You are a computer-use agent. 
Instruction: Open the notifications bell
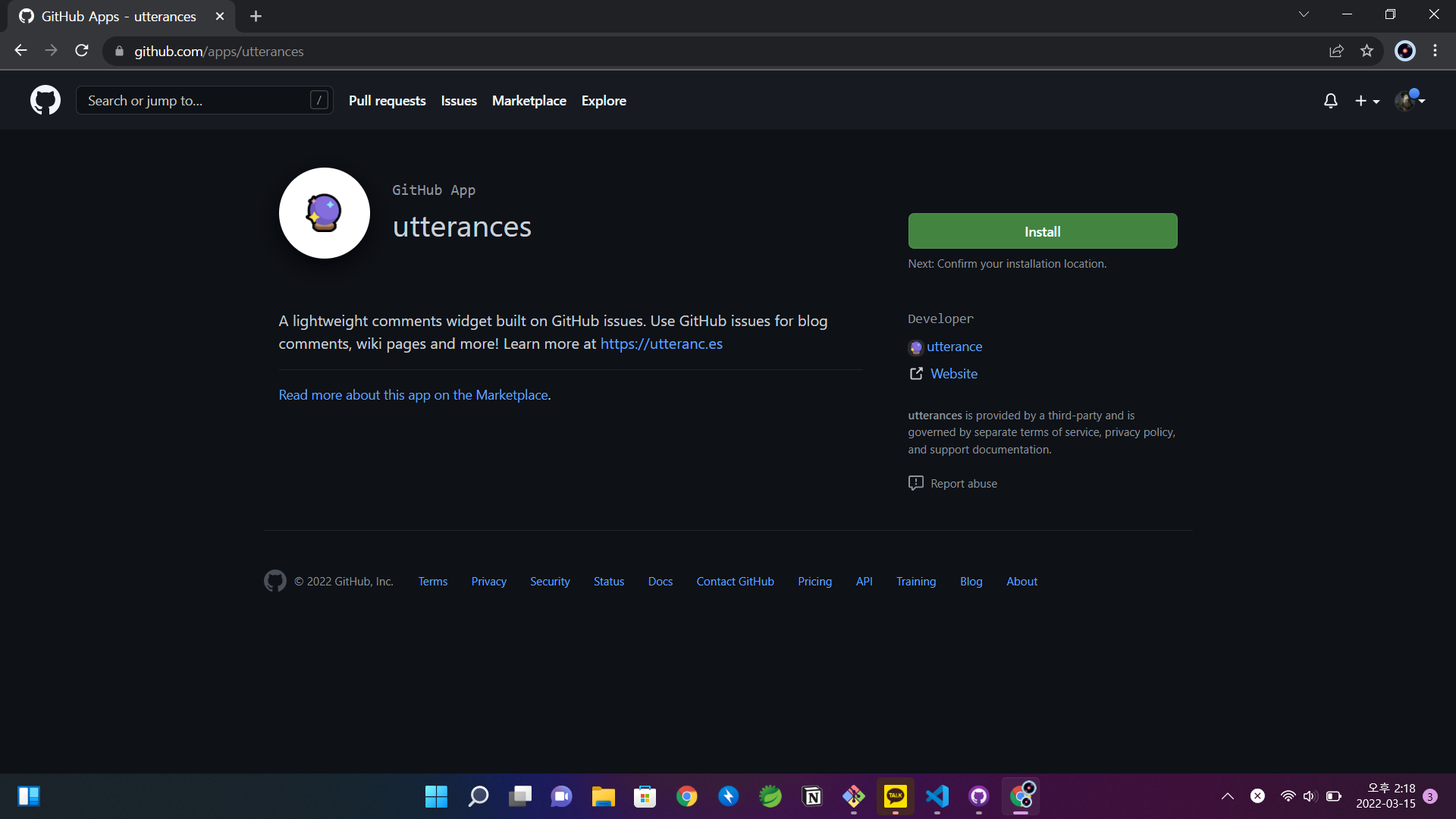1330,101
